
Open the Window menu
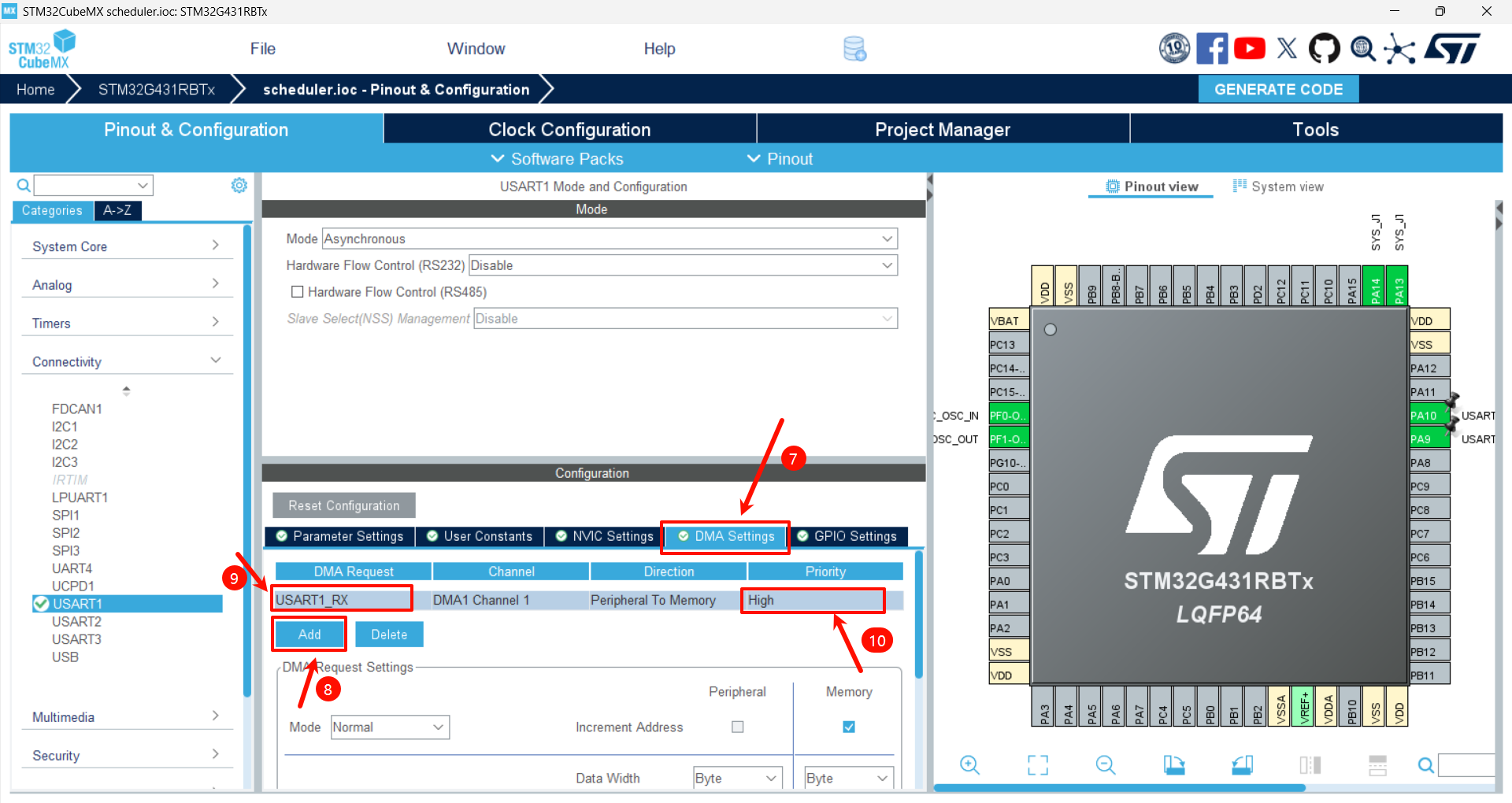[476, 49]
